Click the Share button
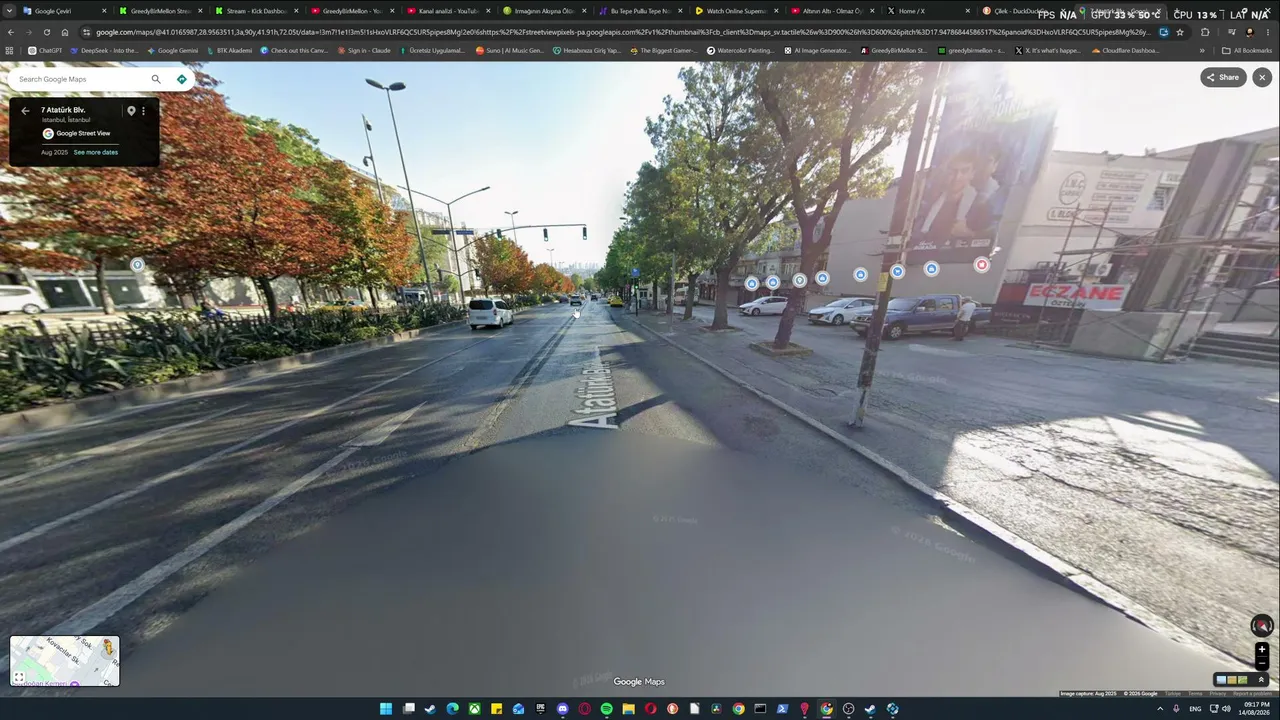 [1223, 77]
